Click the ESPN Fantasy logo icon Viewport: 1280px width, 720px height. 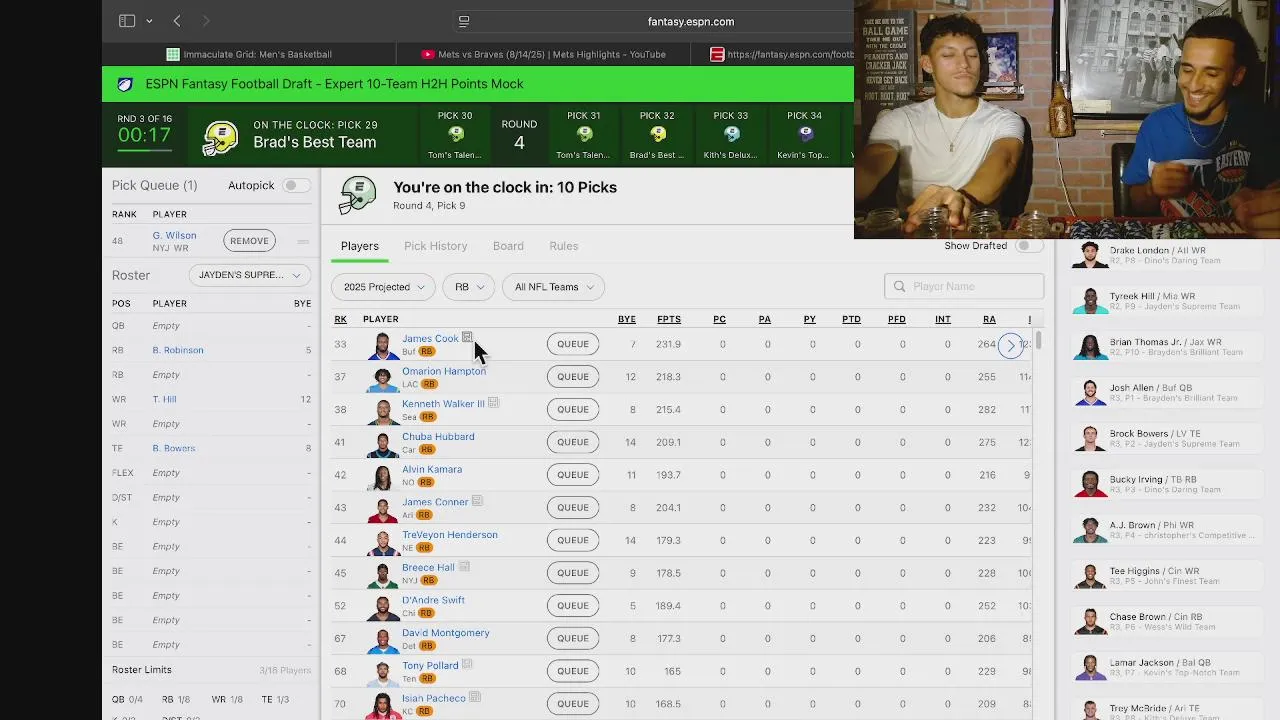[x=125, y=84]
